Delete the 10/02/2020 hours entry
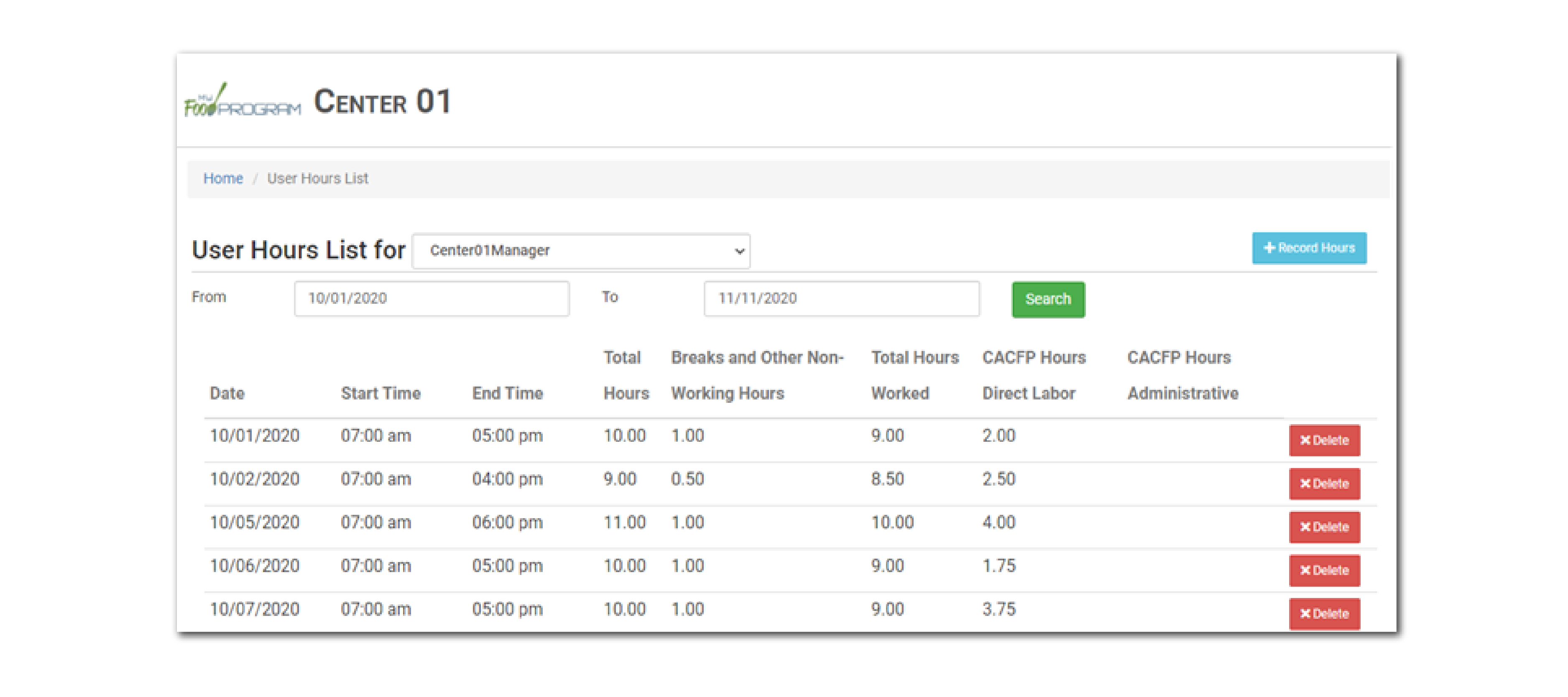1568x697 pixels. point(1324,483)
